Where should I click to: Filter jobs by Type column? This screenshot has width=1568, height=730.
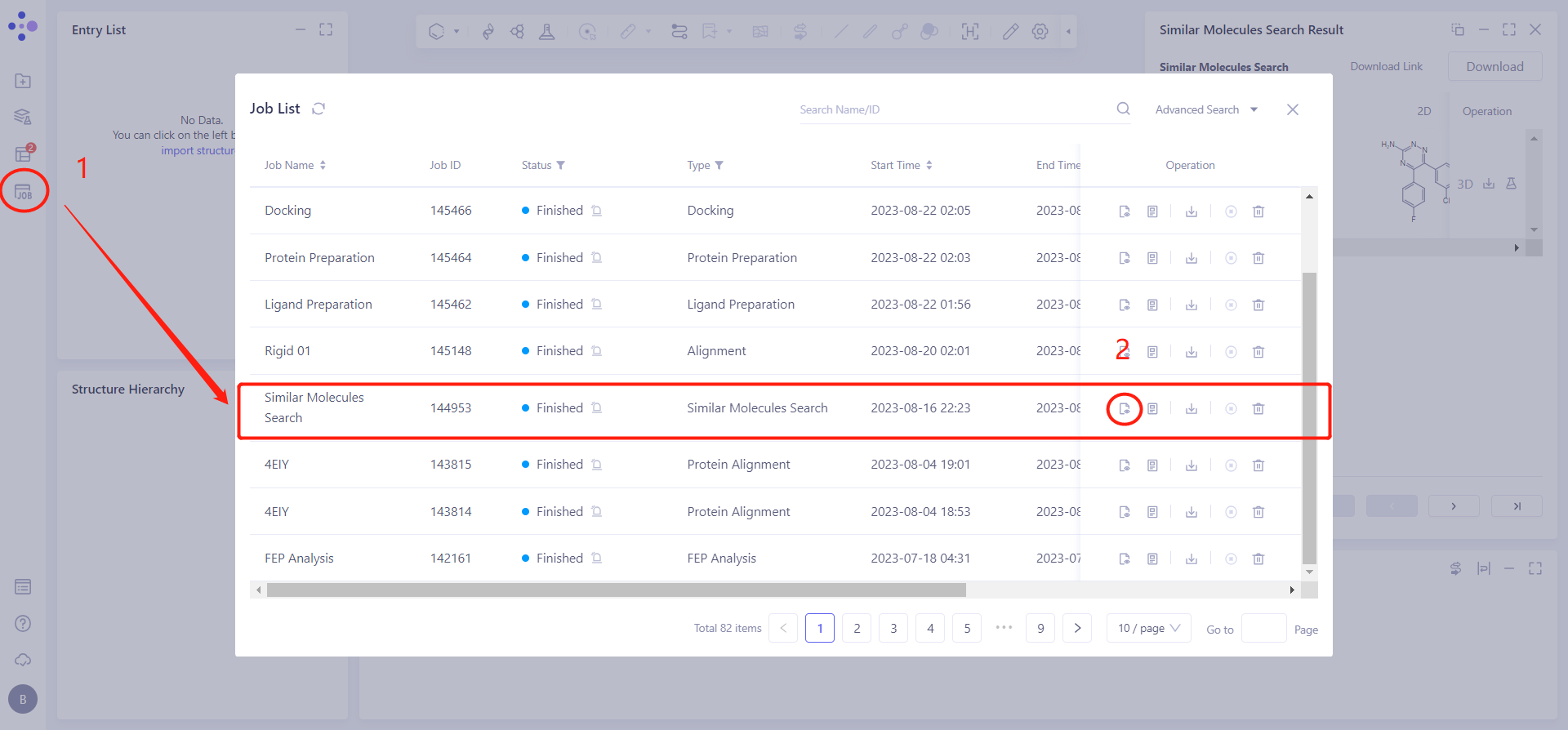[719, 165]
